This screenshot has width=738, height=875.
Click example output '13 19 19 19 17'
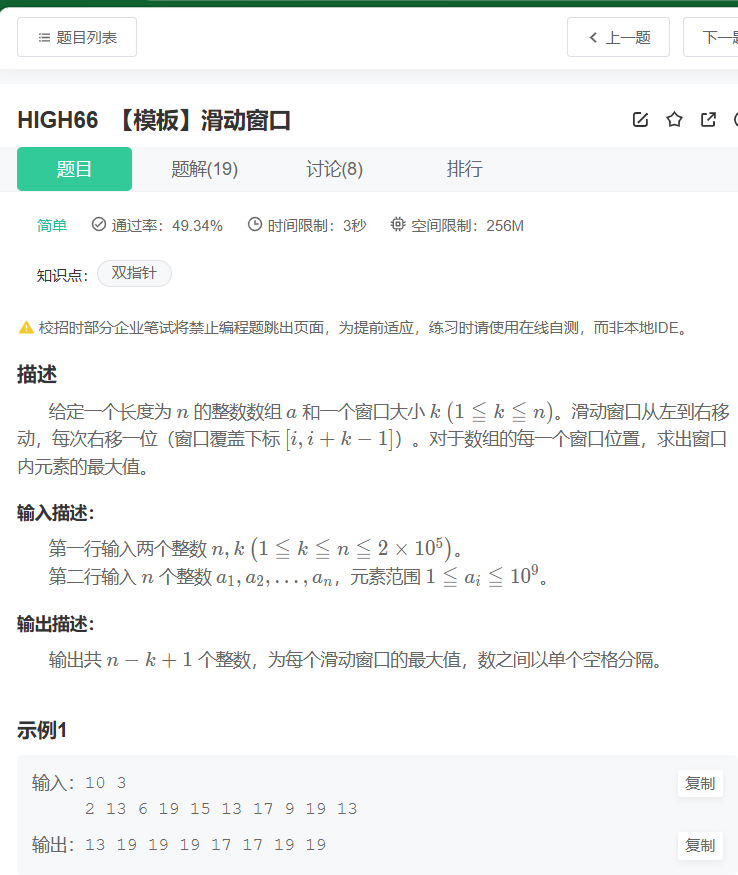coord(205,845)
